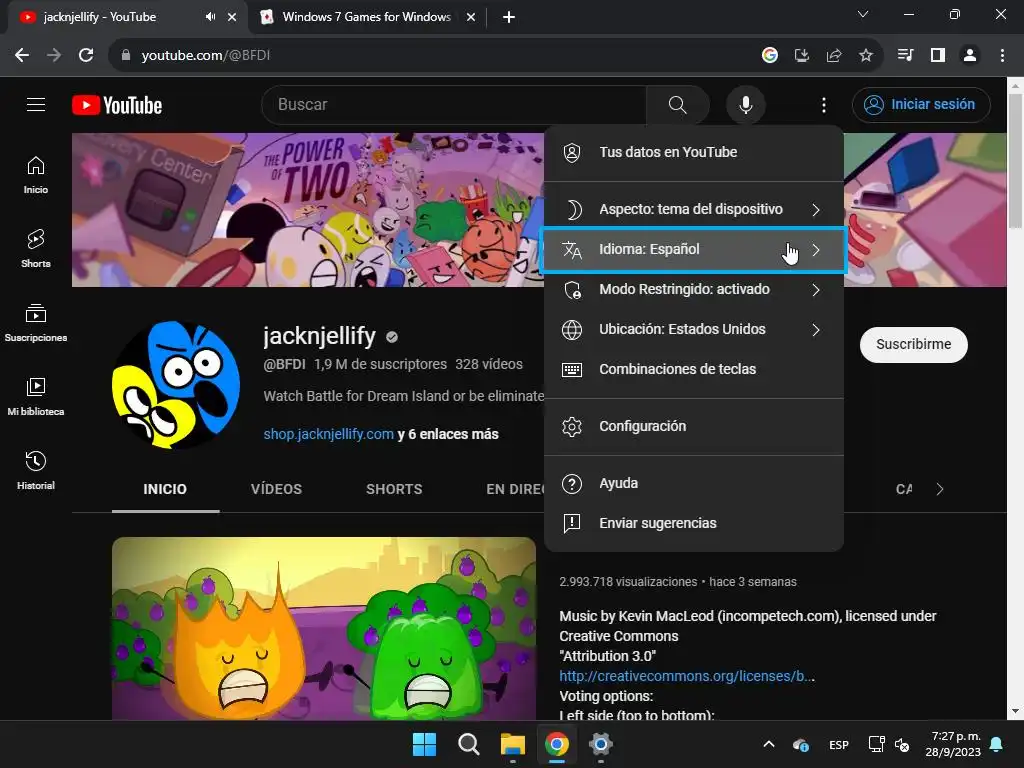Open the creativecommons.org licenses link

[687, 676]
